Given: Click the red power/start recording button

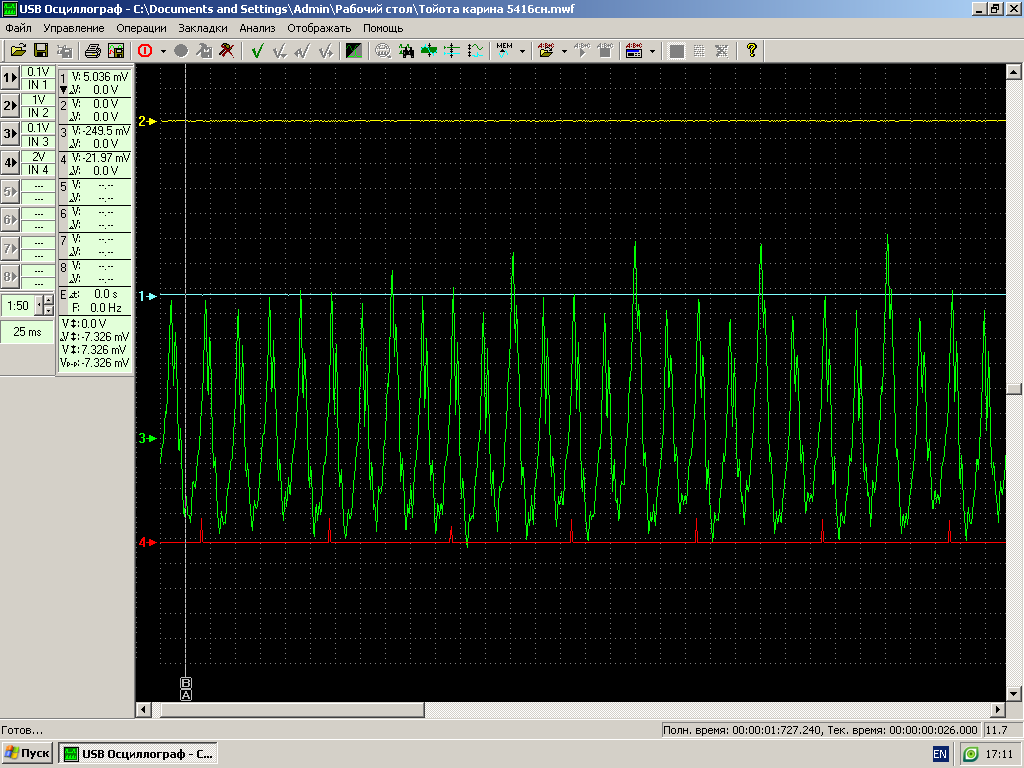Looking at the screenshot, I should pos(145,50).
